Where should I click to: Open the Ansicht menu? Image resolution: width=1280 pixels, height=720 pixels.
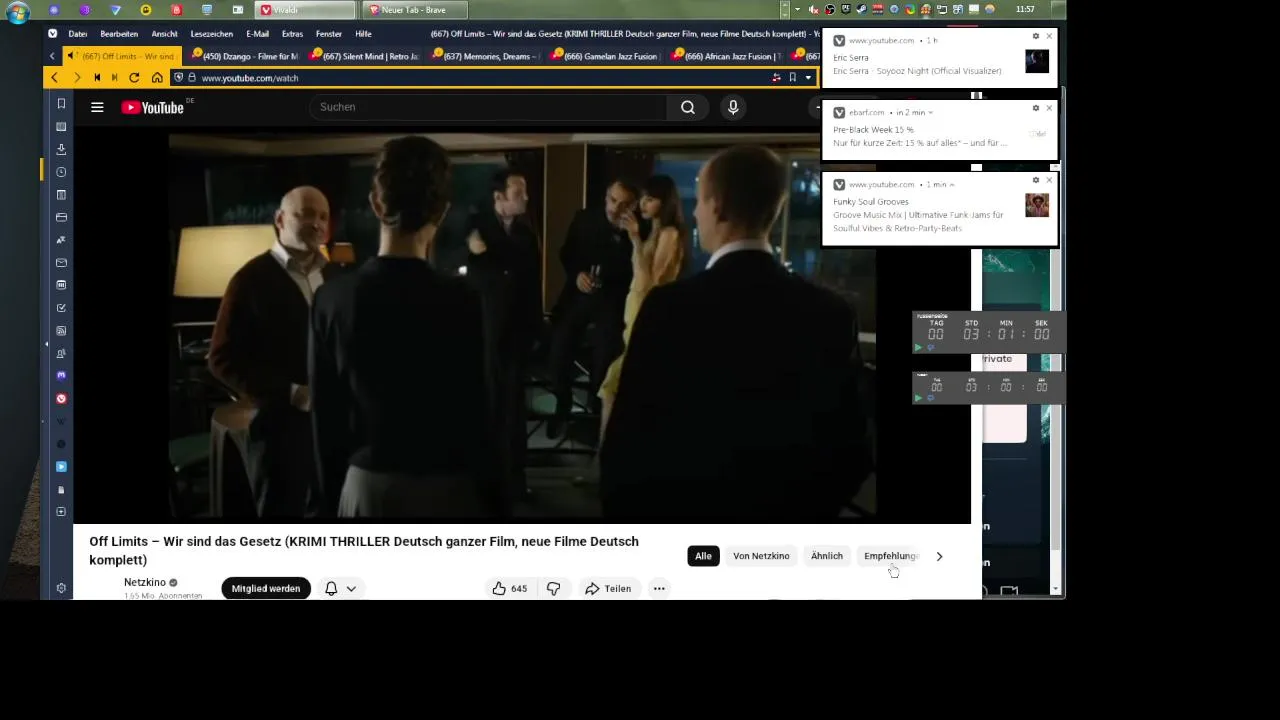[165, 34]
